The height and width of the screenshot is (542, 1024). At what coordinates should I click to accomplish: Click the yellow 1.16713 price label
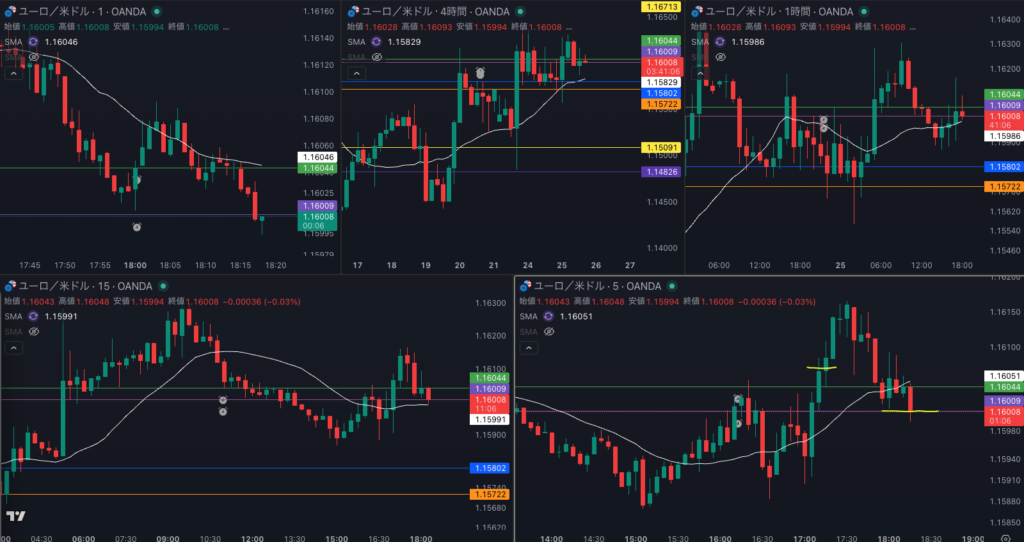[x=662, y=7]
